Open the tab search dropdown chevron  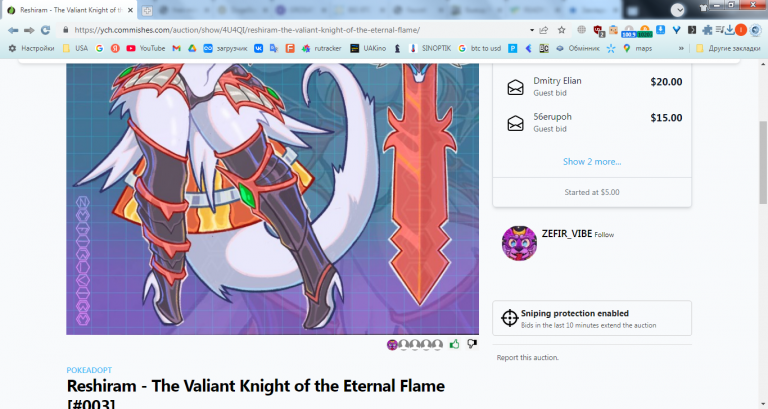click(x=677, y=9)
